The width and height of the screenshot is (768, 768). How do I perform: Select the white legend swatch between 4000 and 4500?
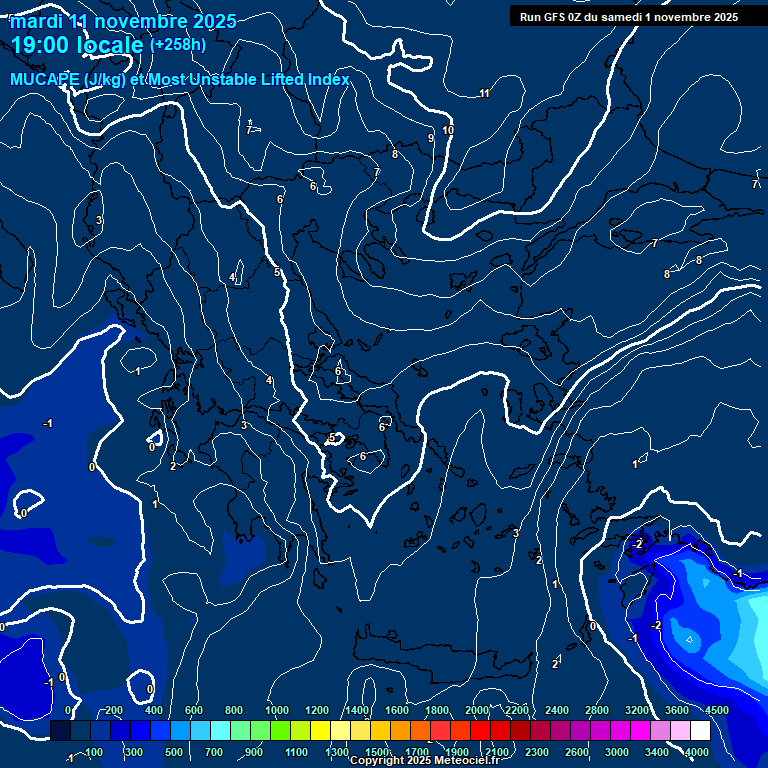pyautogui.click(x=700, y=730)
